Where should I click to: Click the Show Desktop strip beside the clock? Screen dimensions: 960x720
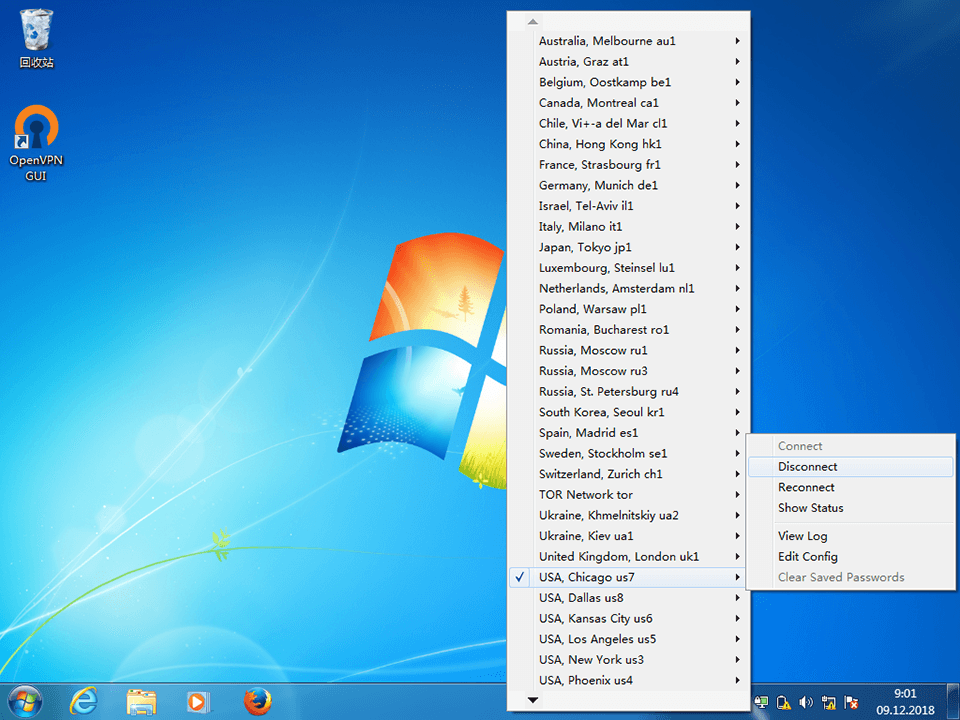coord(953,701)
